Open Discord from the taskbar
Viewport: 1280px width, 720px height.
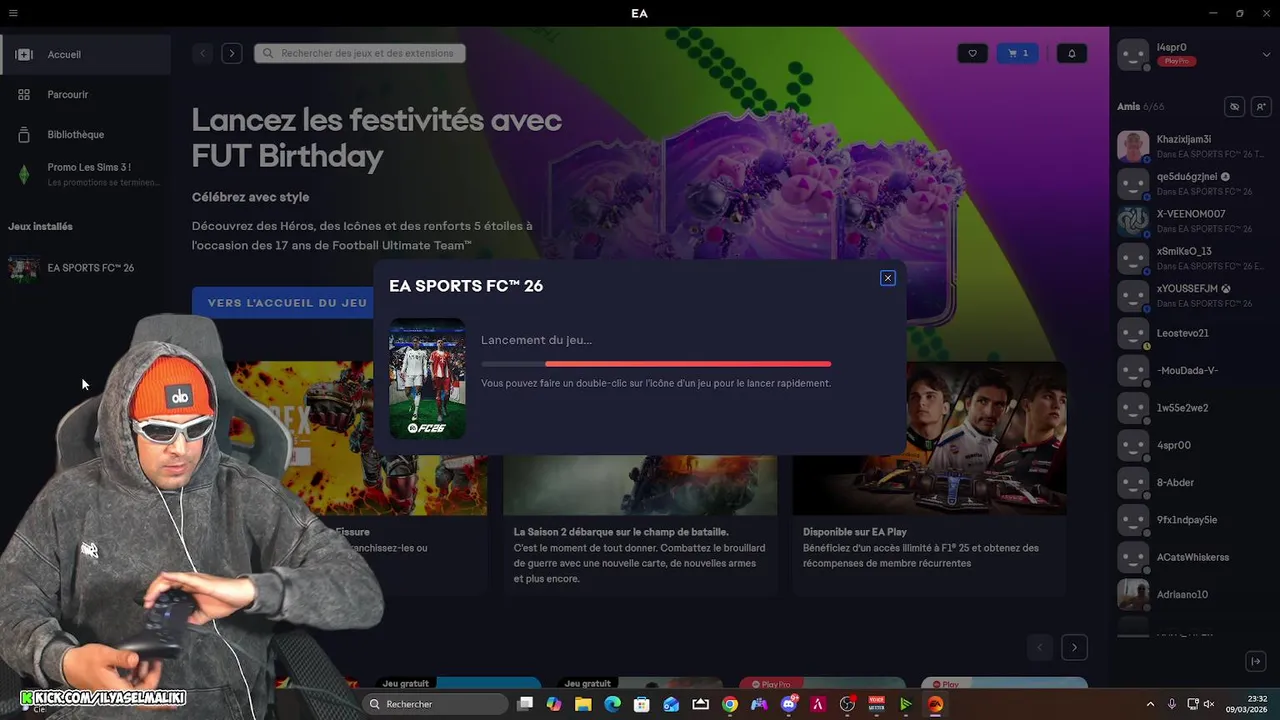click(789, 704)
